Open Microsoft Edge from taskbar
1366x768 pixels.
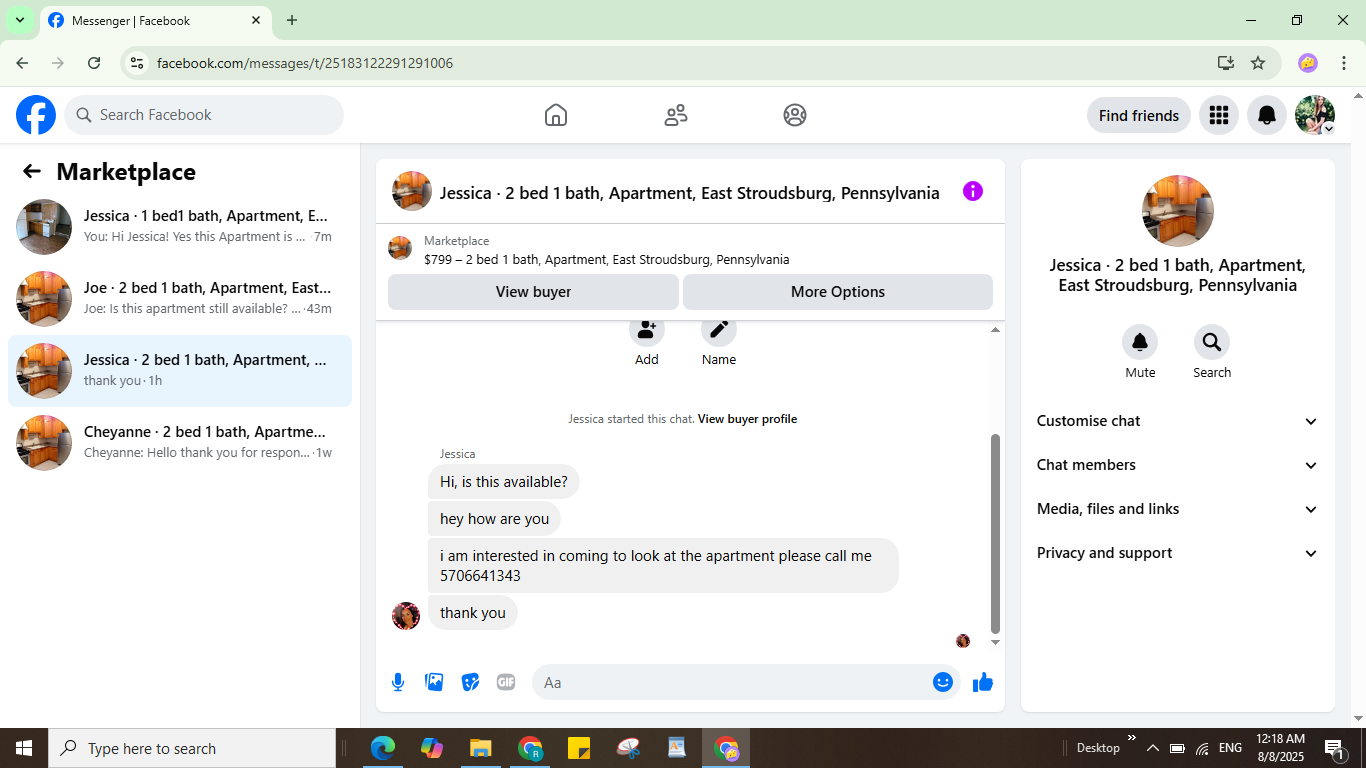(383, 748)
